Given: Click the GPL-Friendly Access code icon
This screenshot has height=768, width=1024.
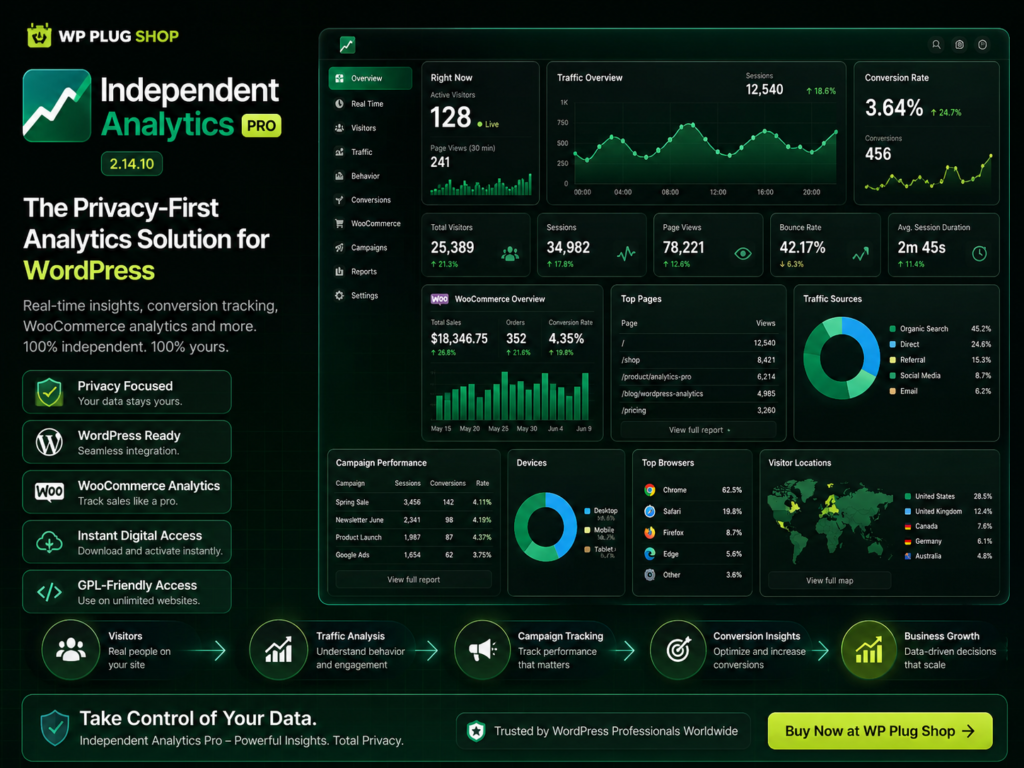Looking at the screenshot, I should (x=50, y=592).
